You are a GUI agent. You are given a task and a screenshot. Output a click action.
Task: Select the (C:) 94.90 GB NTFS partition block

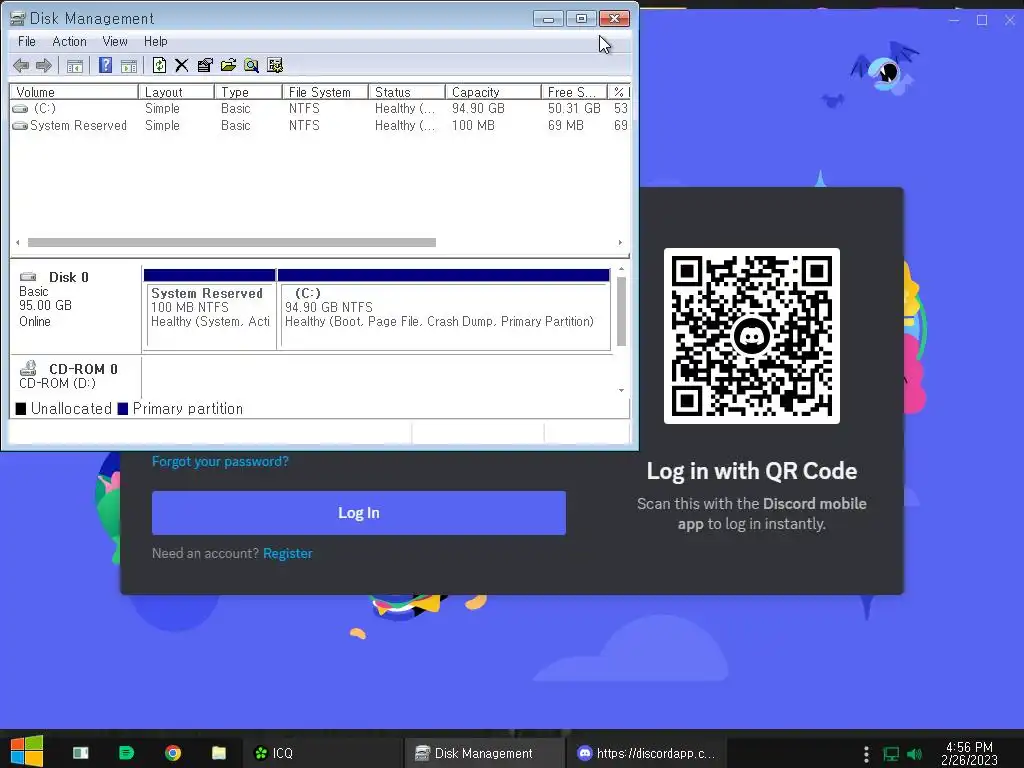[x=443, y=310]
